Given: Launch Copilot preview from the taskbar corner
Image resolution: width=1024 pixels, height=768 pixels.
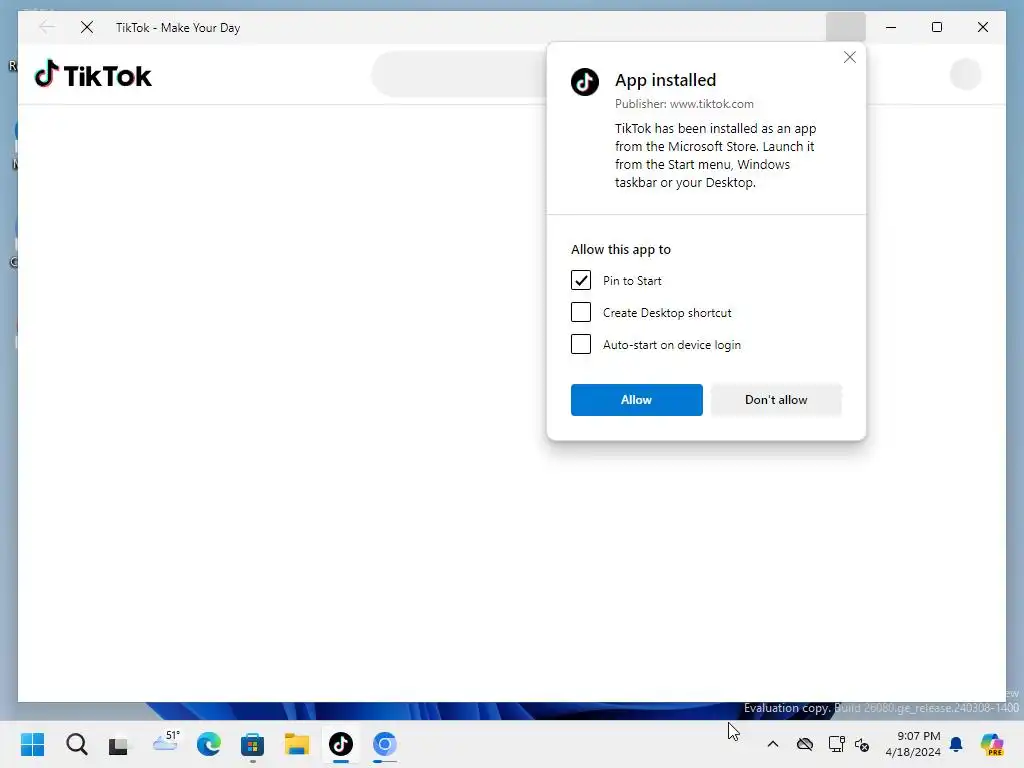Looking at the screenshot, I should point(992,744).
